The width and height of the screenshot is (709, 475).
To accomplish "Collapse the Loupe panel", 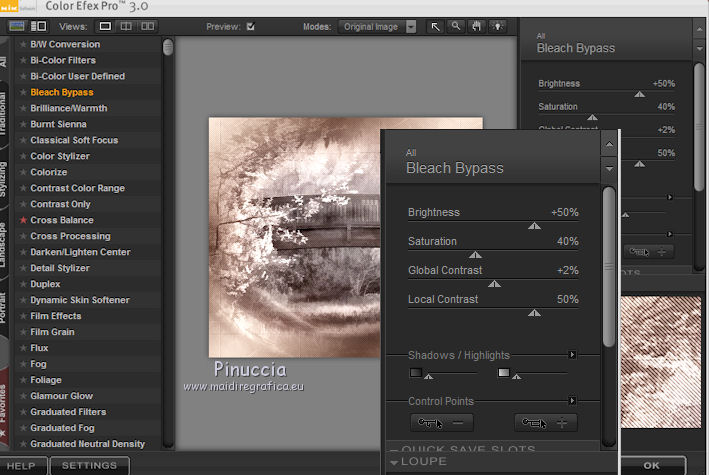I will click(395, 462).
